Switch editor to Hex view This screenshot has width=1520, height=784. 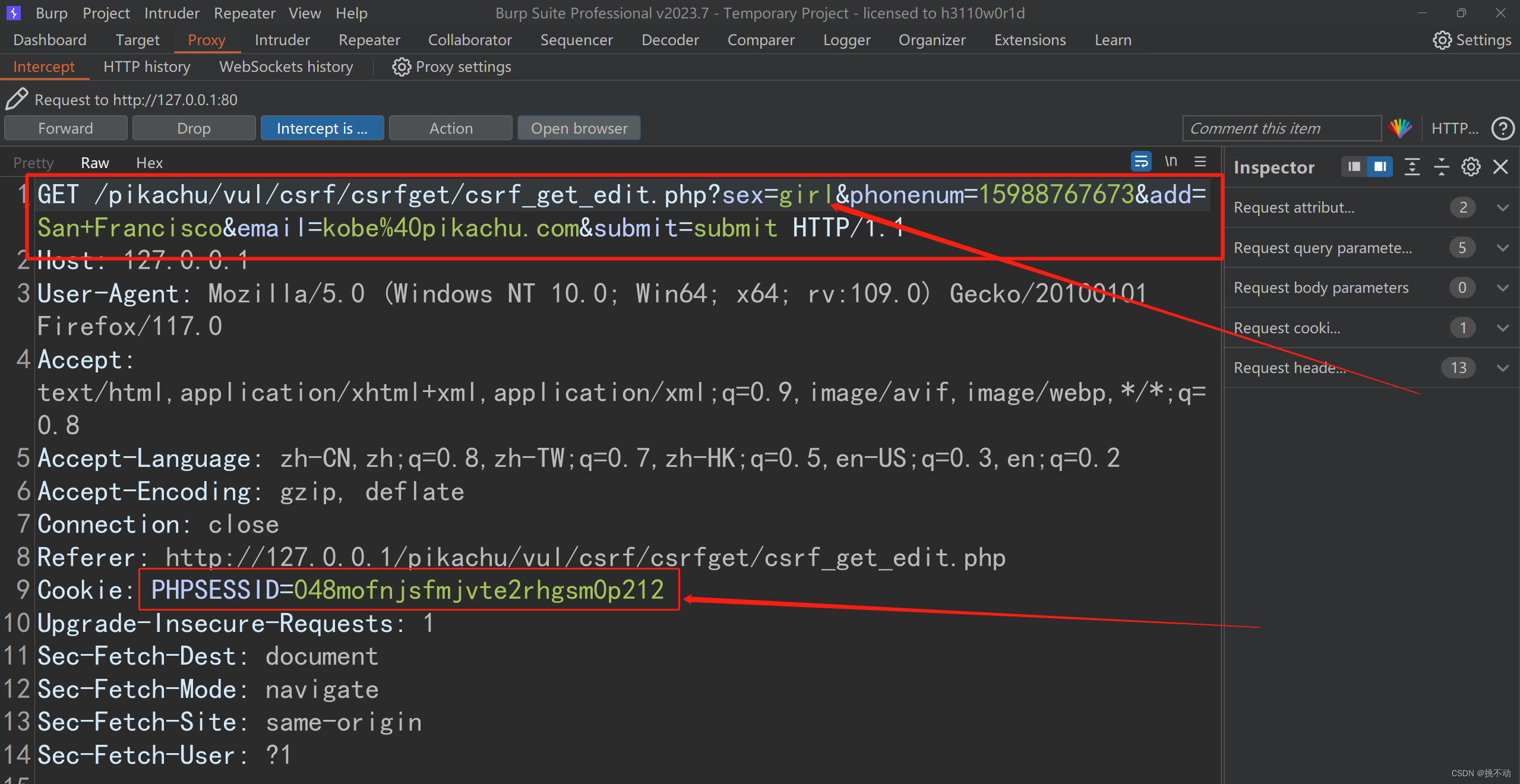149,163
